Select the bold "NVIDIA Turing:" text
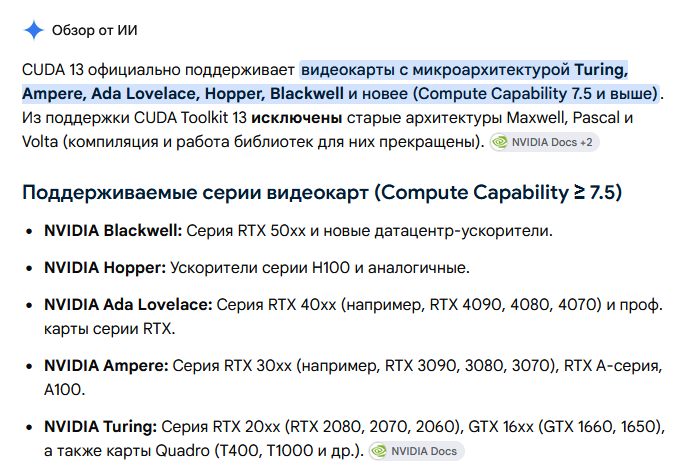The width and height of the screenshot is (697, 469). click(x=100, y=426)
